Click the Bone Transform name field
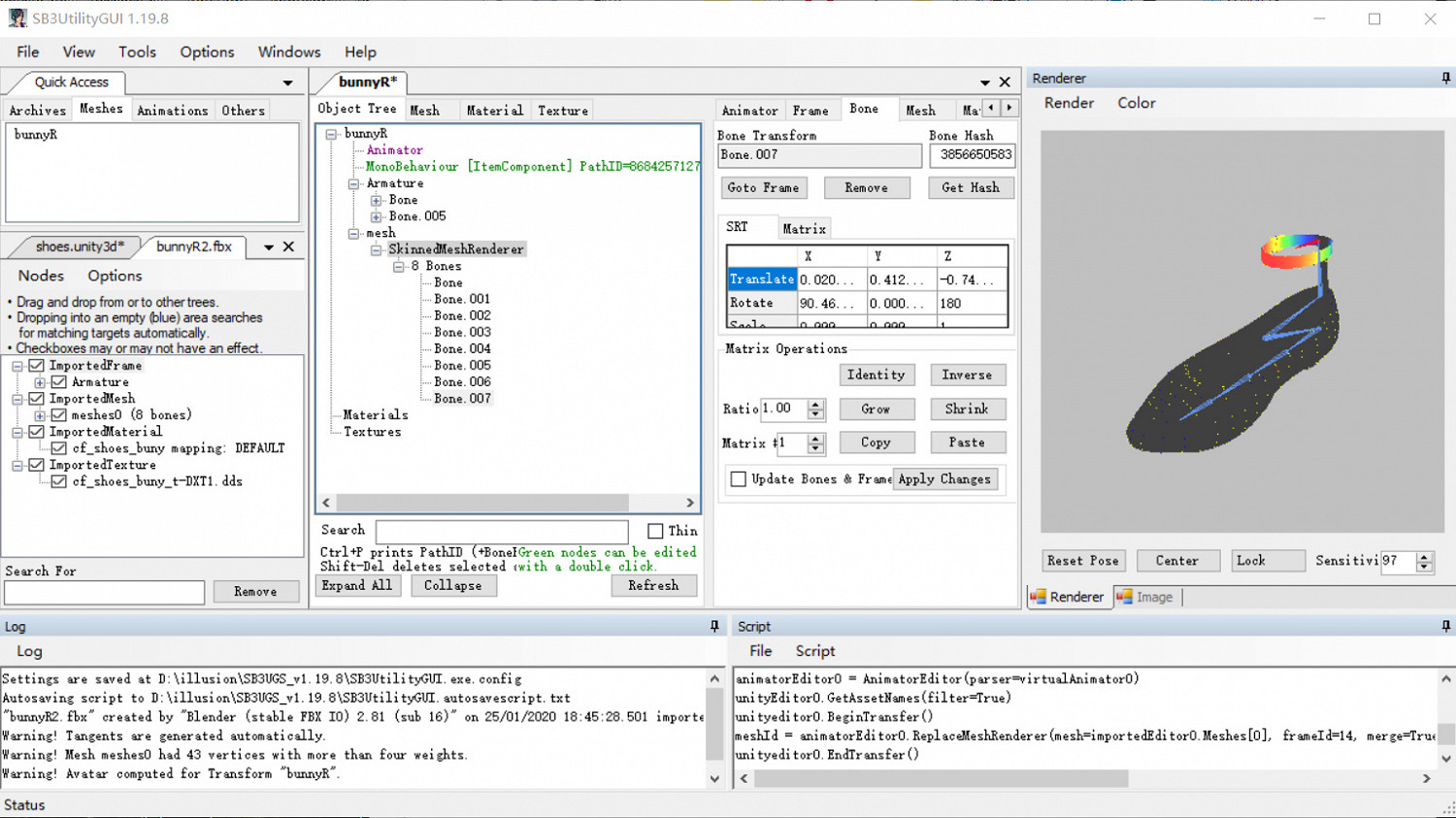This screenshot has height=818, width=1456. point(818,155)
